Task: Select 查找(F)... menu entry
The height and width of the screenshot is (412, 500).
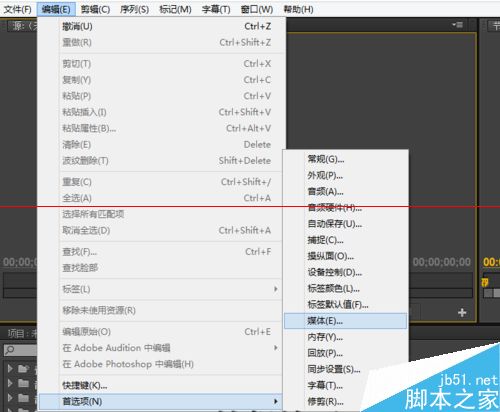Action: point(162,252)
